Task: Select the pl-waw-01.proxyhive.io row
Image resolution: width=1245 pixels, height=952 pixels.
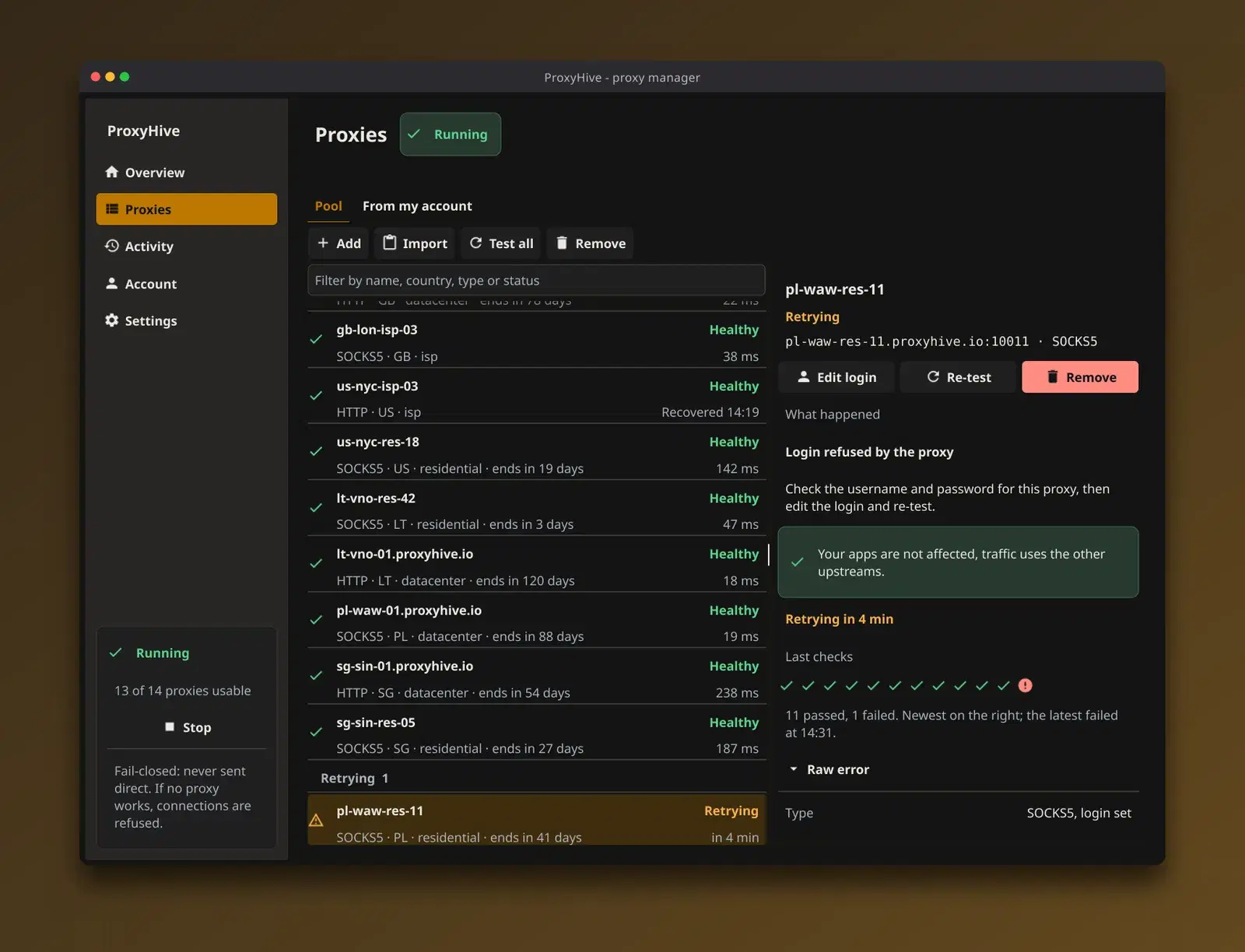Action: [x=537, y=621]
